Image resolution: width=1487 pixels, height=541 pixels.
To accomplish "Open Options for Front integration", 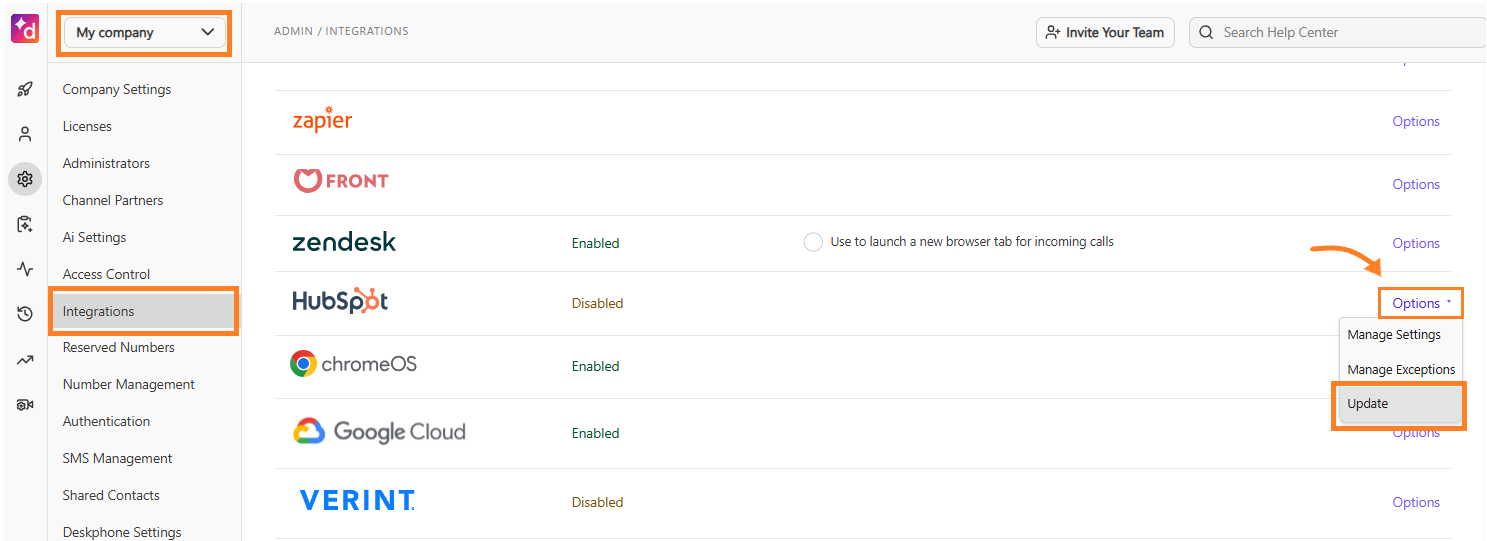I will point(1416,184).
